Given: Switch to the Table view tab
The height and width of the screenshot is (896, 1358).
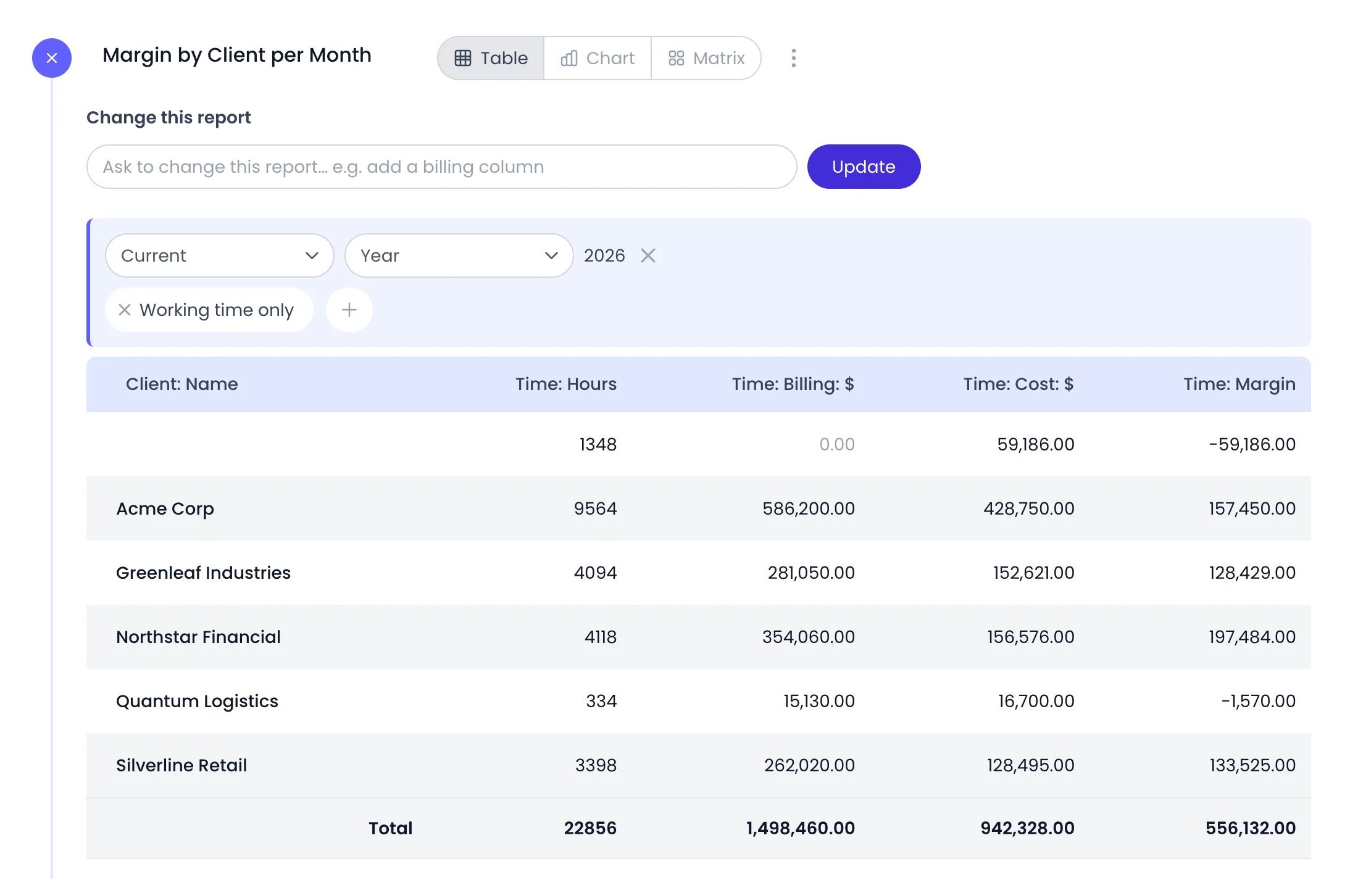Looking at the screenshot, I should coord(491,58).
